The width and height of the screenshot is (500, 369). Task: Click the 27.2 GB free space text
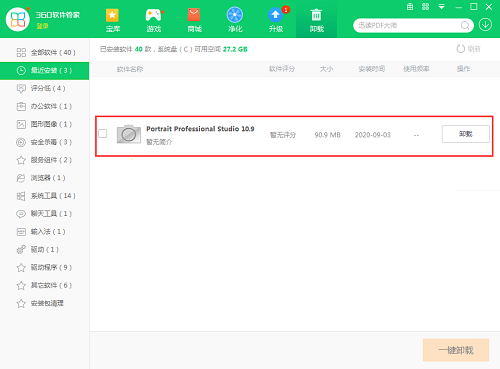click(x=235, y=49)
